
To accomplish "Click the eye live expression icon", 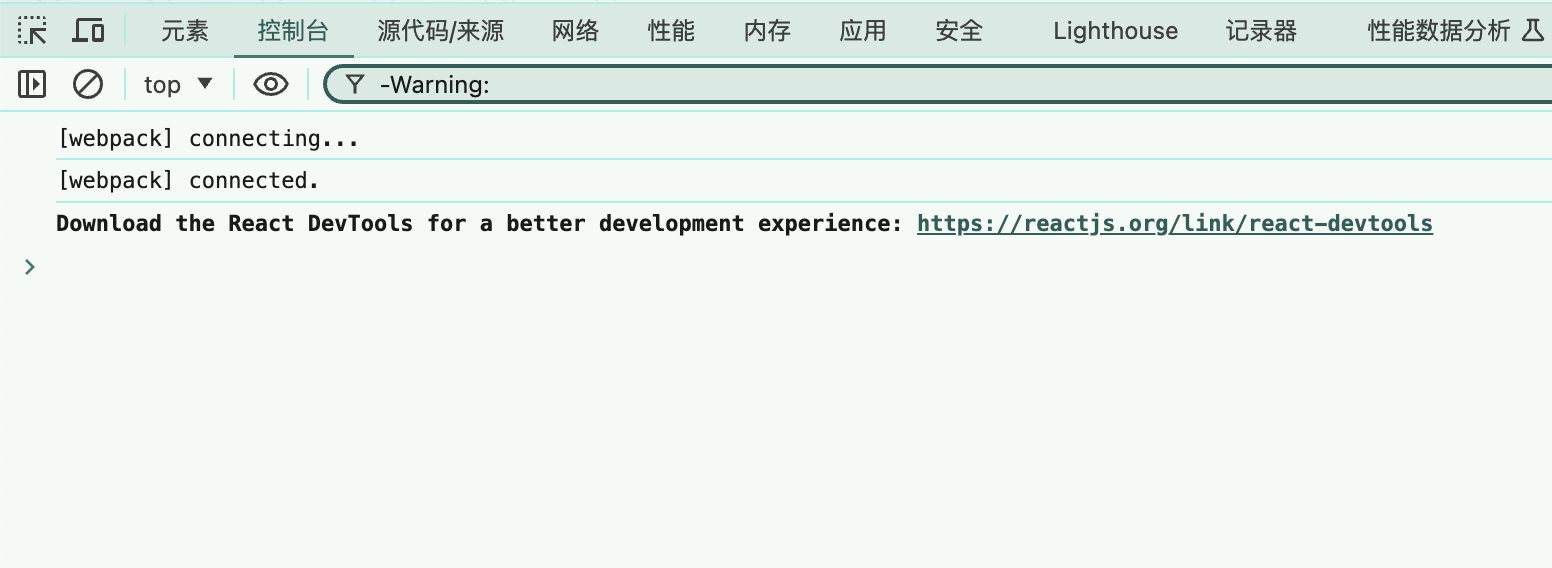I will click(270, 85).
